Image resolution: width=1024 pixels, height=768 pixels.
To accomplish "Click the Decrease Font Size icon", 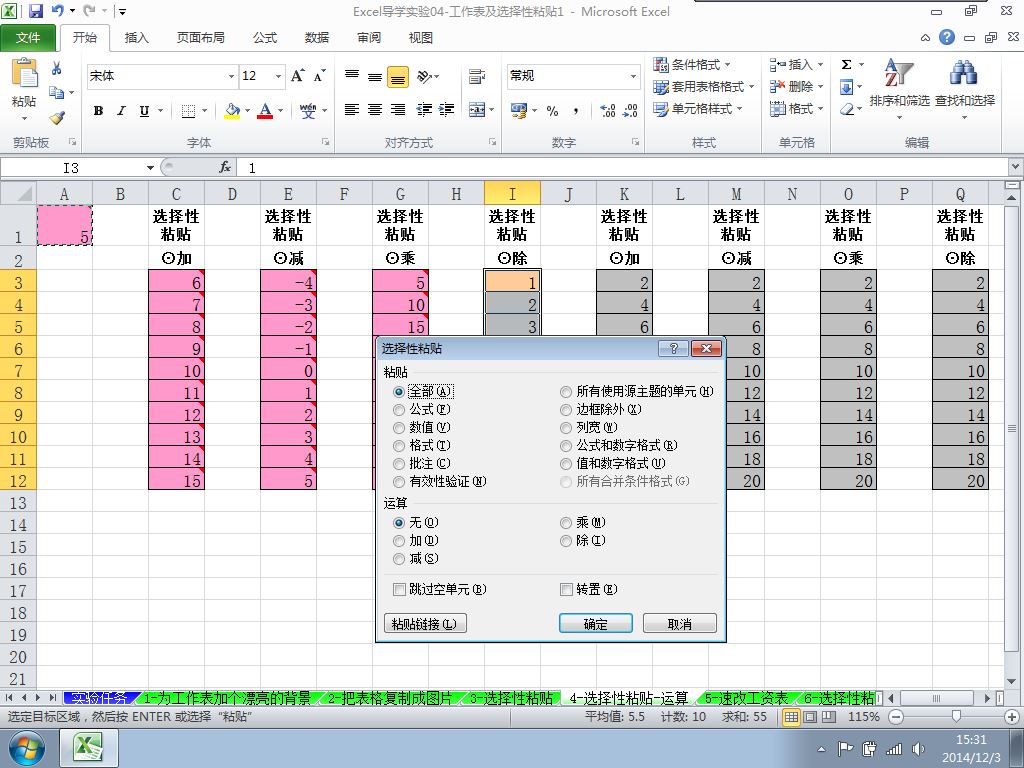I will pyautogui.click(x=319, y=76).
